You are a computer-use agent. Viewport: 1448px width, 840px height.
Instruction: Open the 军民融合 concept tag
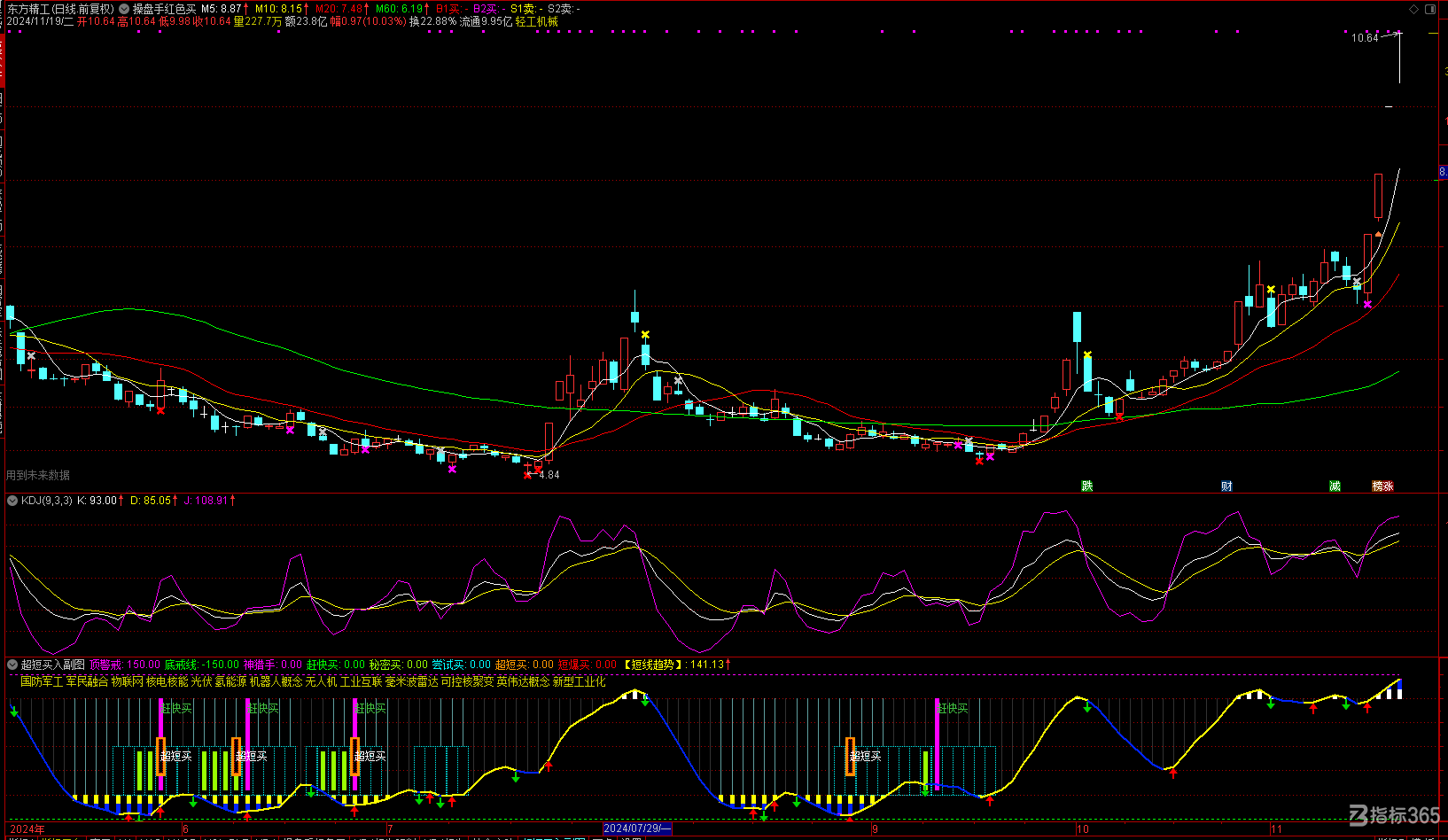[87, 681]
